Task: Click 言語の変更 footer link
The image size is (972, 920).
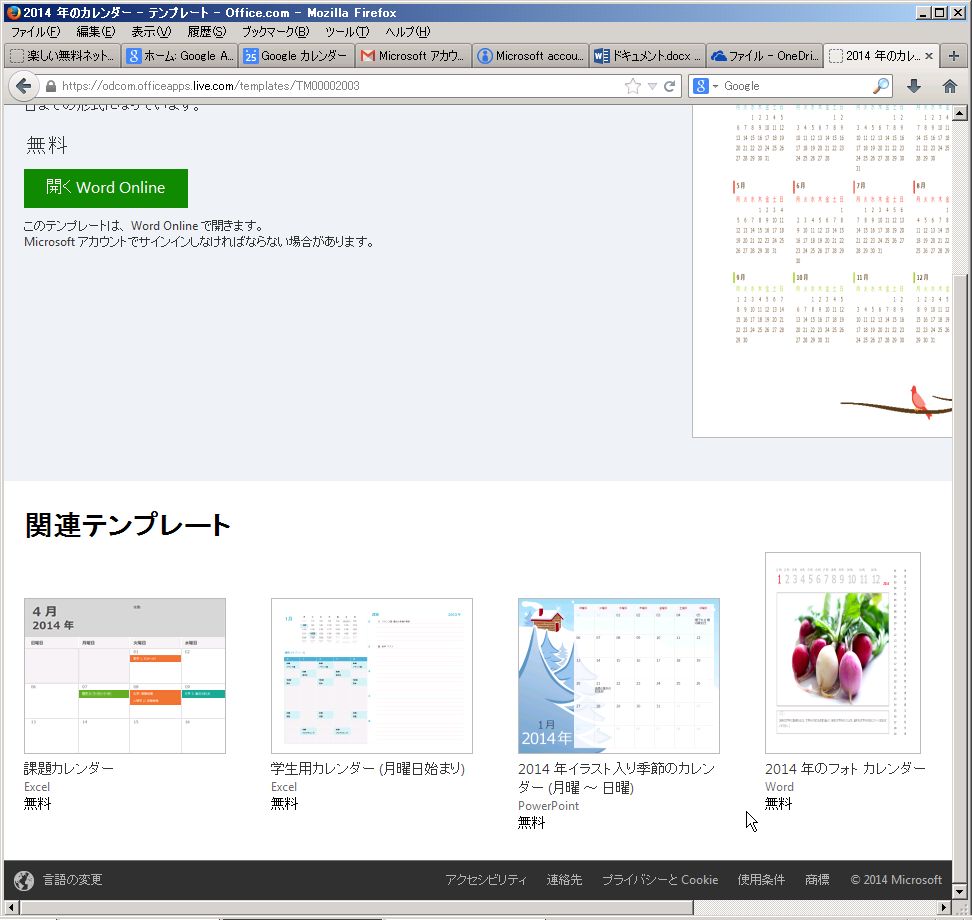Action: coord(73,880)
